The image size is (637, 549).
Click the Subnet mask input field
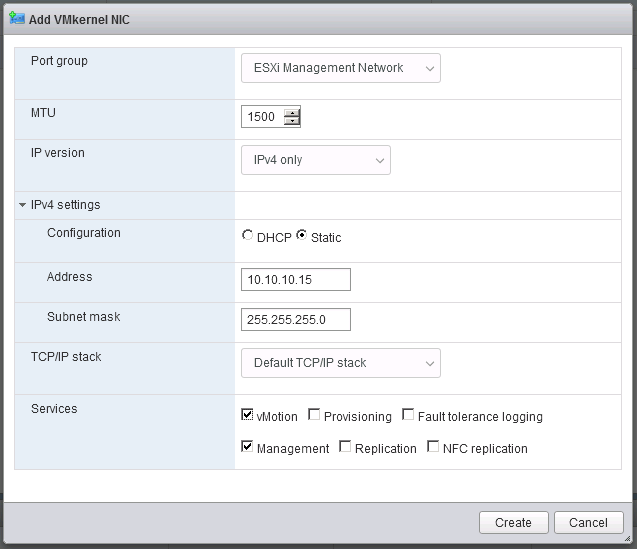296,319
